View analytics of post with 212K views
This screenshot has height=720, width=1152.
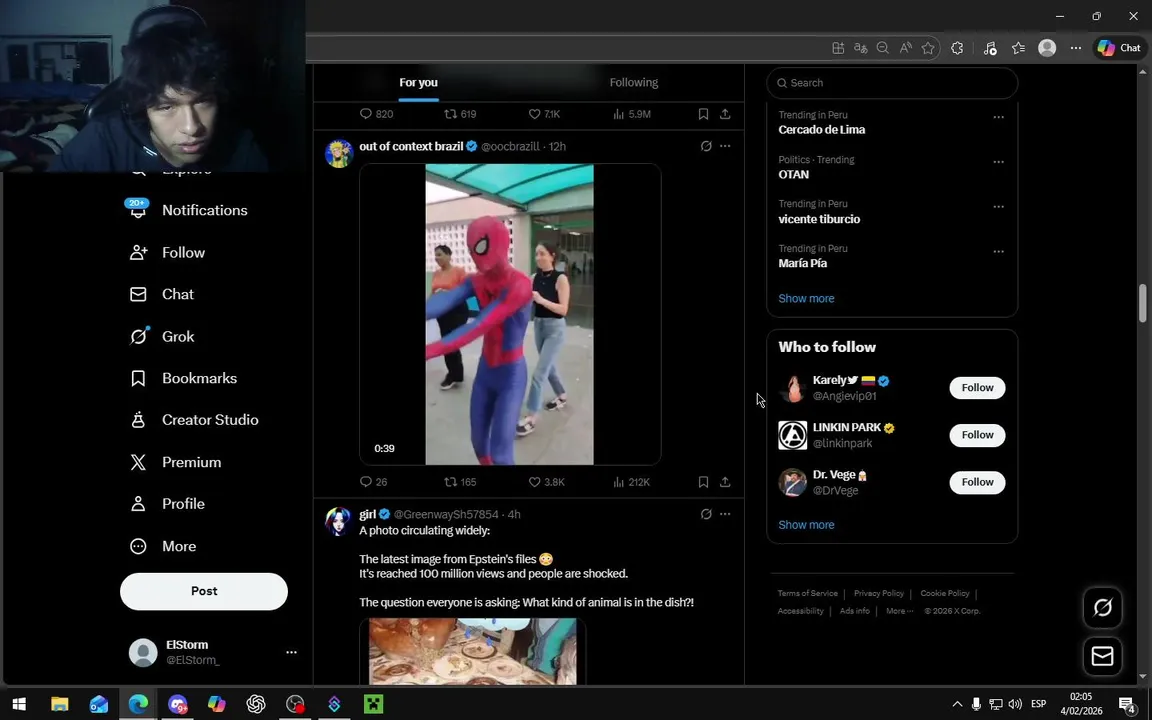[x=631, y=482]
